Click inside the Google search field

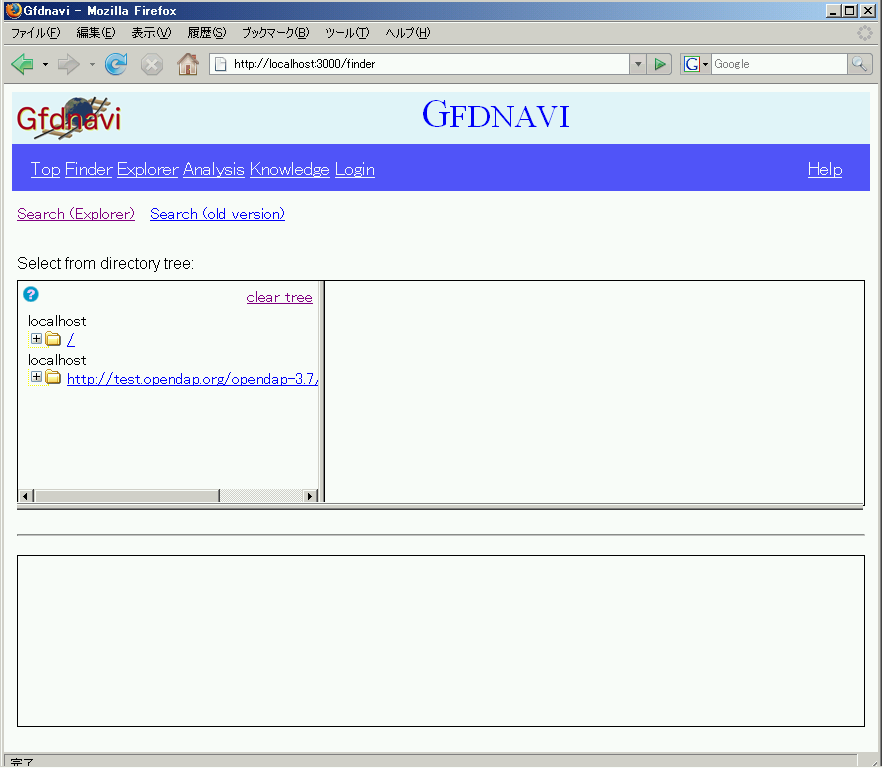(x=778, y=64)
